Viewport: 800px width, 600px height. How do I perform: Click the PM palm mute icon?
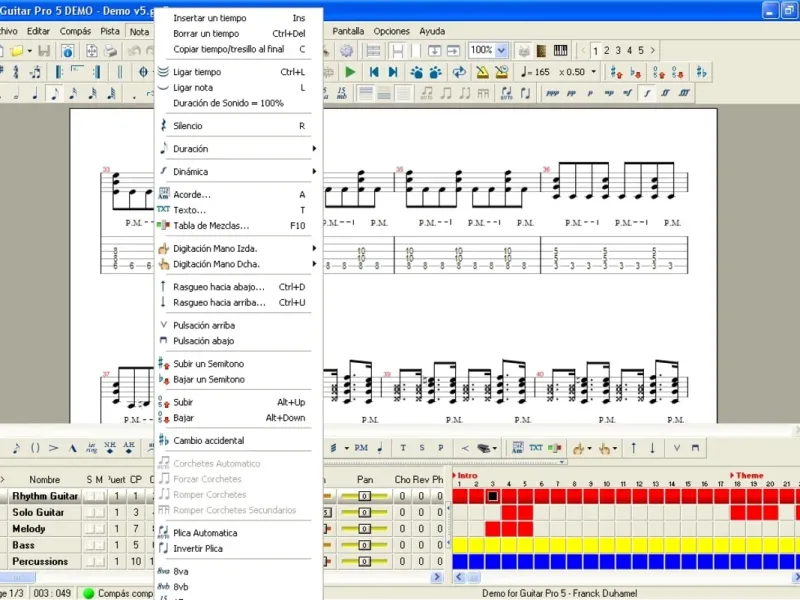(x=361, y=448)
